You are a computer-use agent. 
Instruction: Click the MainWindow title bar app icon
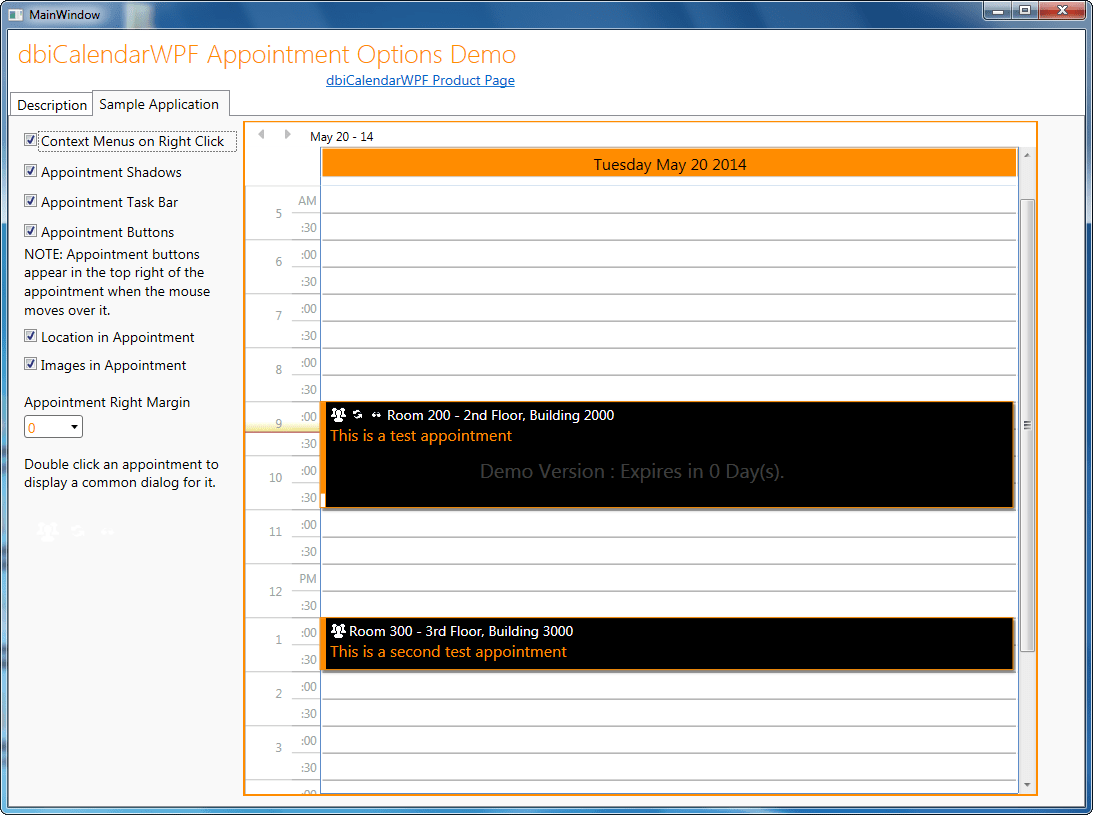(x=15, y=14)
